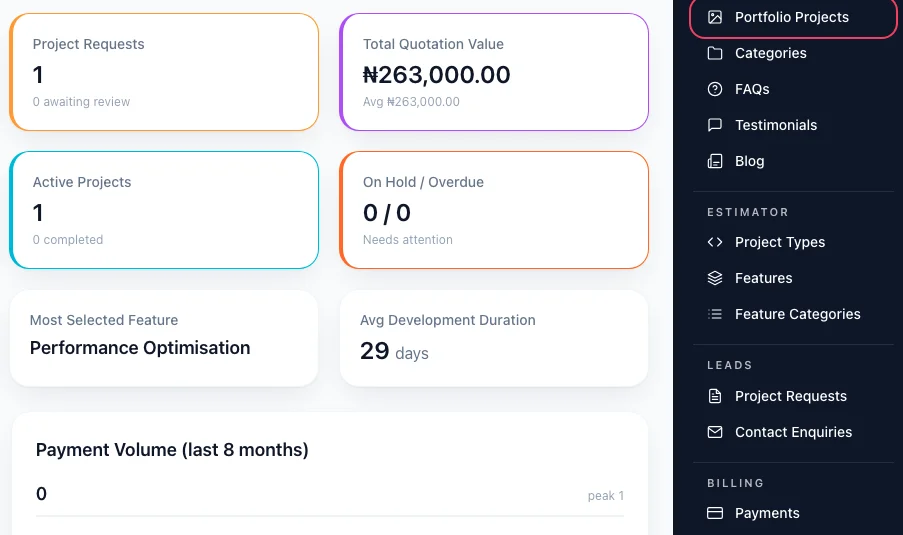Click the FAQs question-mark icon
The width and height of the screenshot is (903, 535).
coord(715,89)
